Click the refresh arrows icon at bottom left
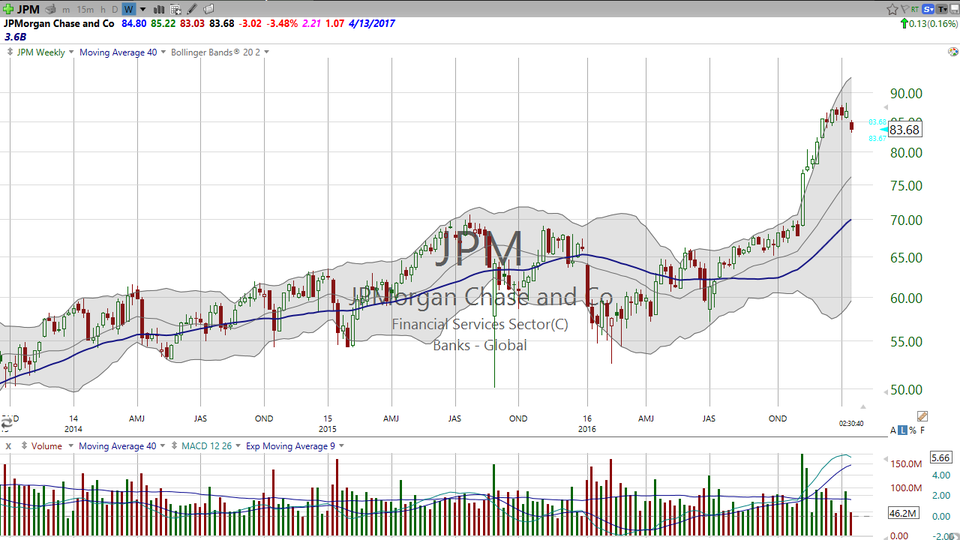The image size is (960, 540). click(6, 422)
